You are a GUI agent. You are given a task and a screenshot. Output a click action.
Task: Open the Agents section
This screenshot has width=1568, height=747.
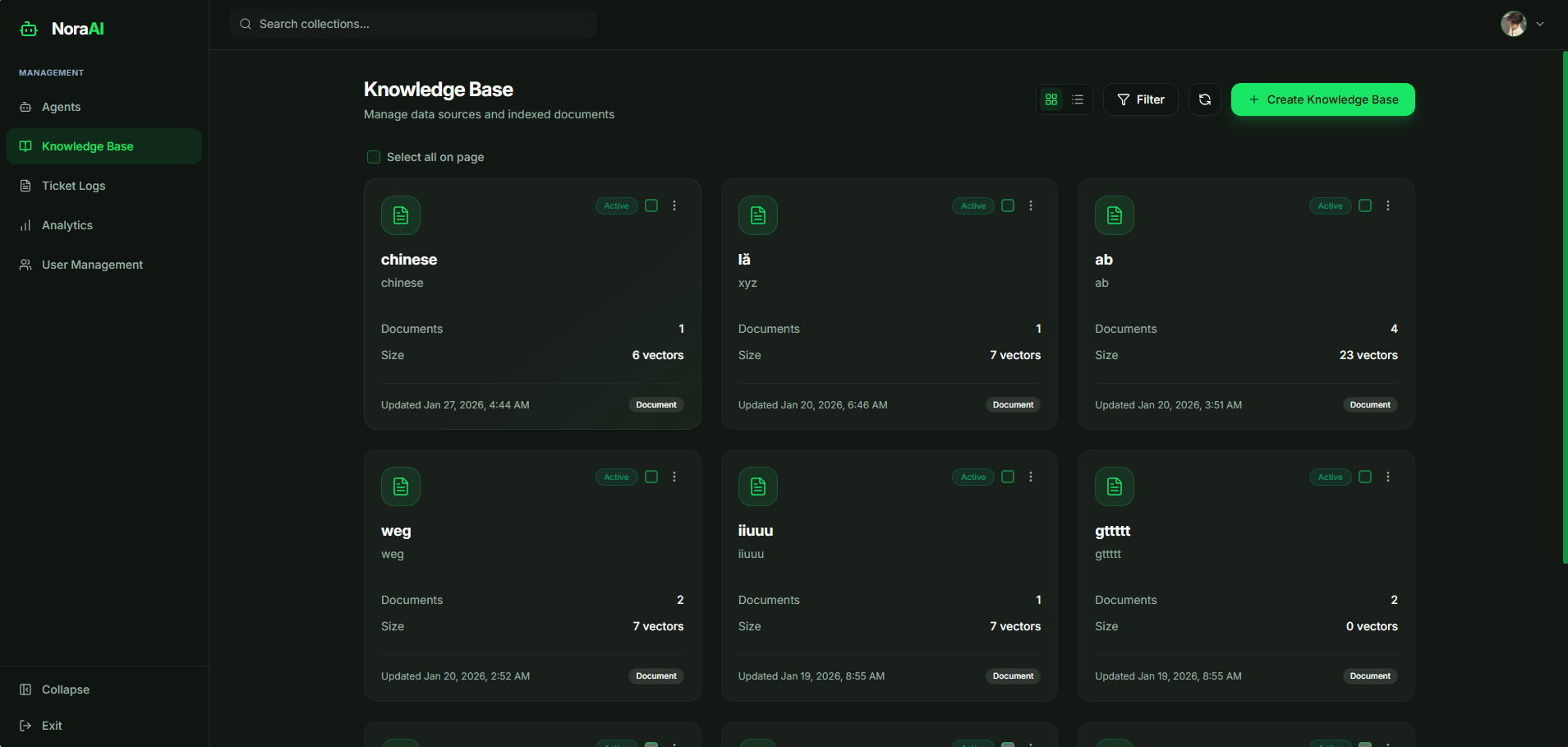(x=62, y=107)
